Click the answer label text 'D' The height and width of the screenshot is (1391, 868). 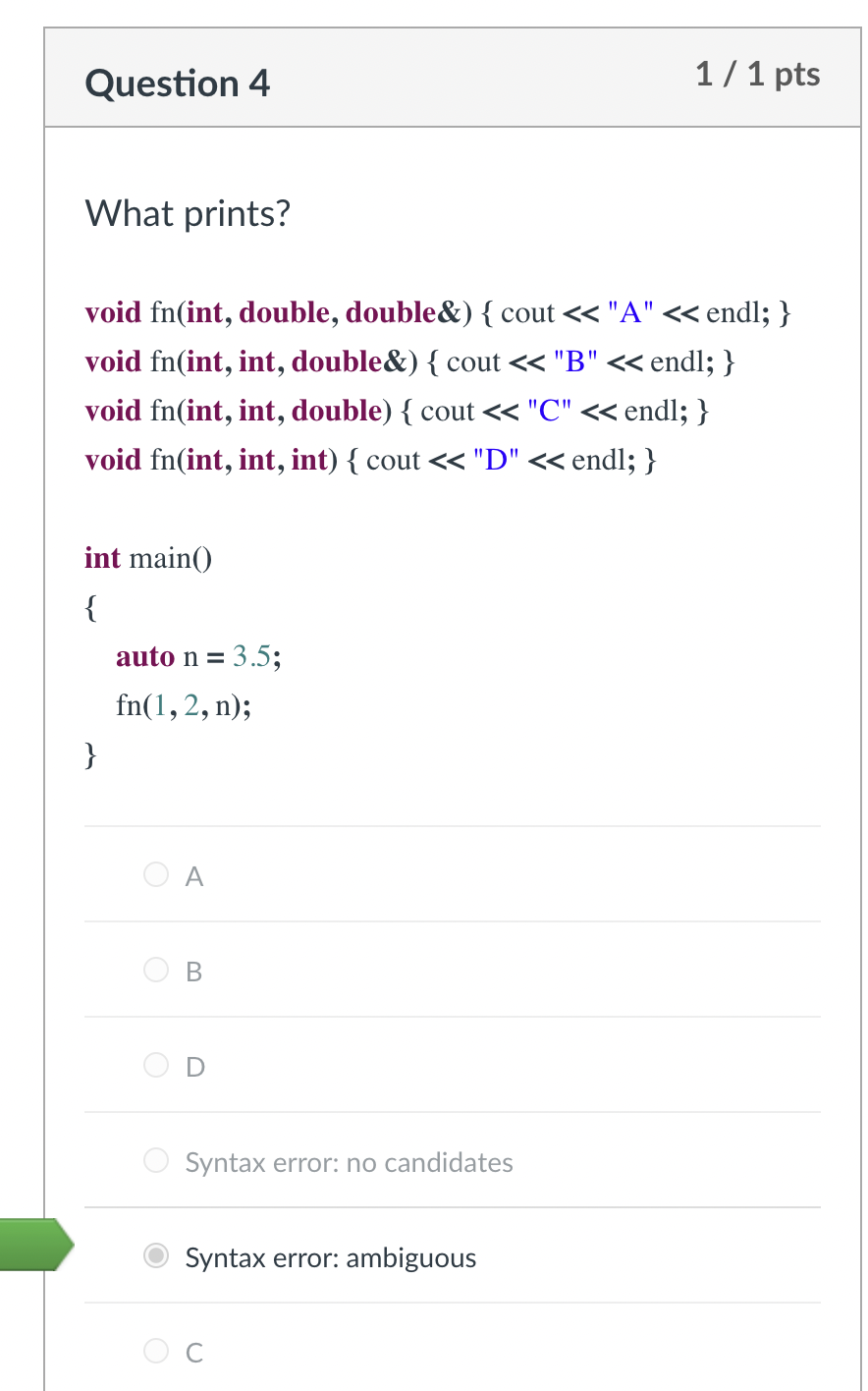pos(193,1066)
